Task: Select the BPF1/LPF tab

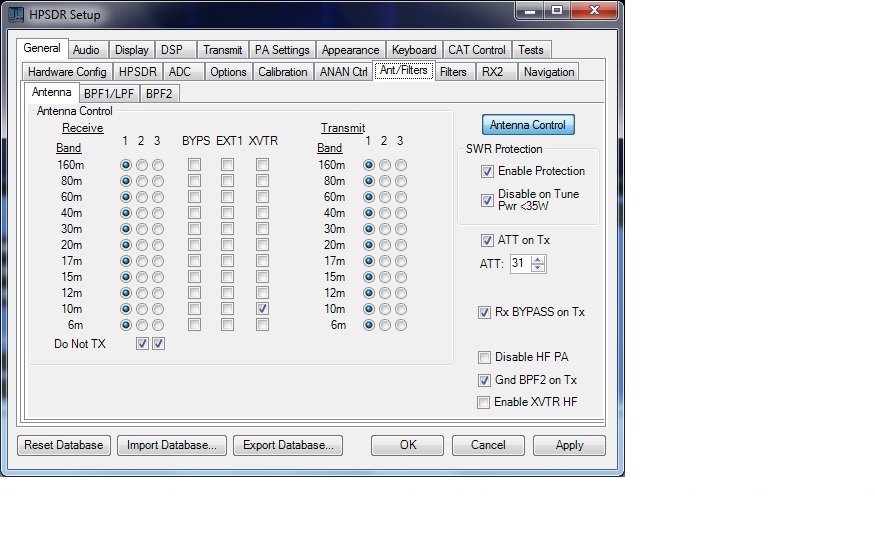Action: [x=109, y=94]
